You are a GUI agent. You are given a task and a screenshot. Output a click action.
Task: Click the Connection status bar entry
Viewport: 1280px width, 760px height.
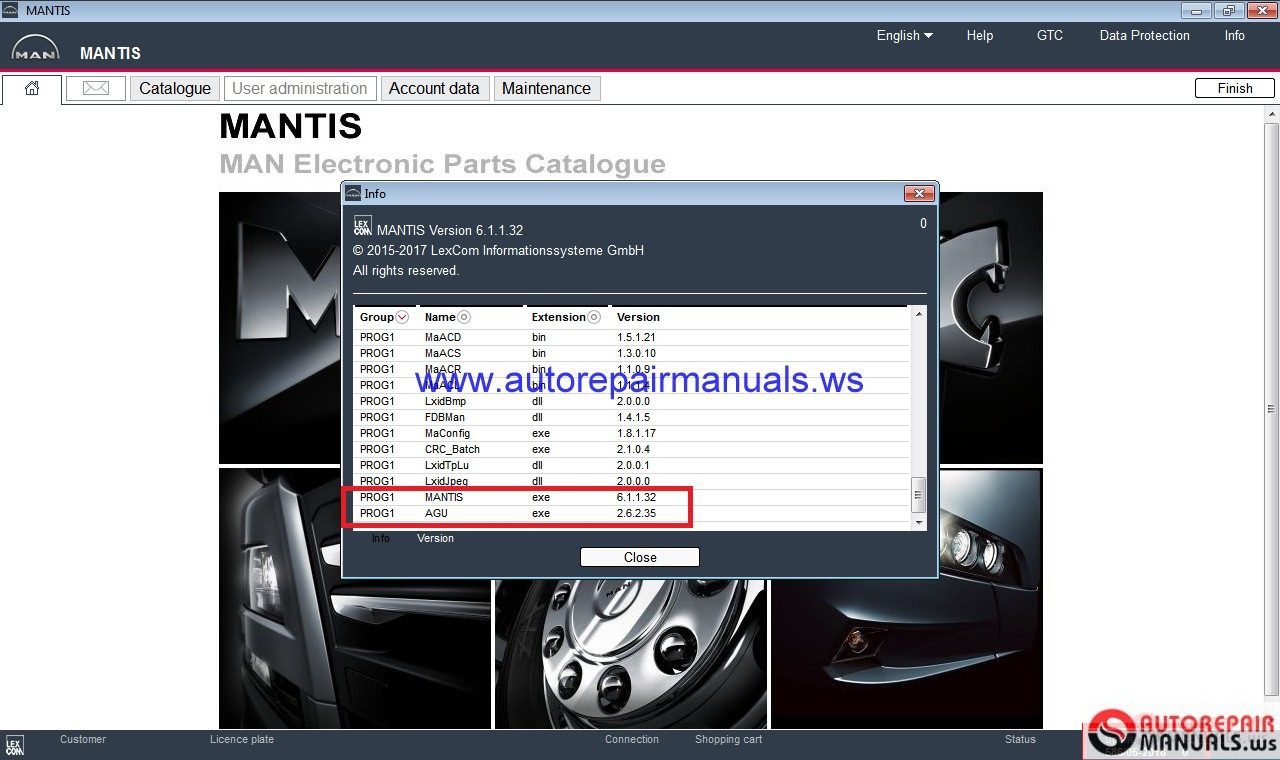[x=632, y=739]
